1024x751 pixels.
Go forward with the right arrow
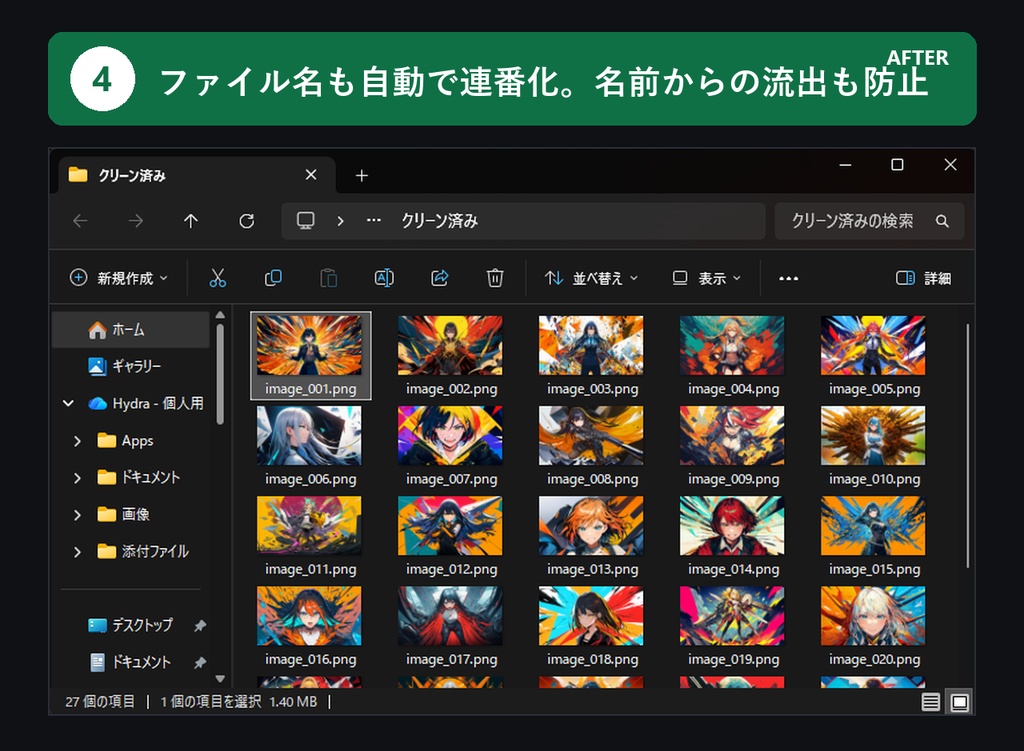[x=136, y=221]
